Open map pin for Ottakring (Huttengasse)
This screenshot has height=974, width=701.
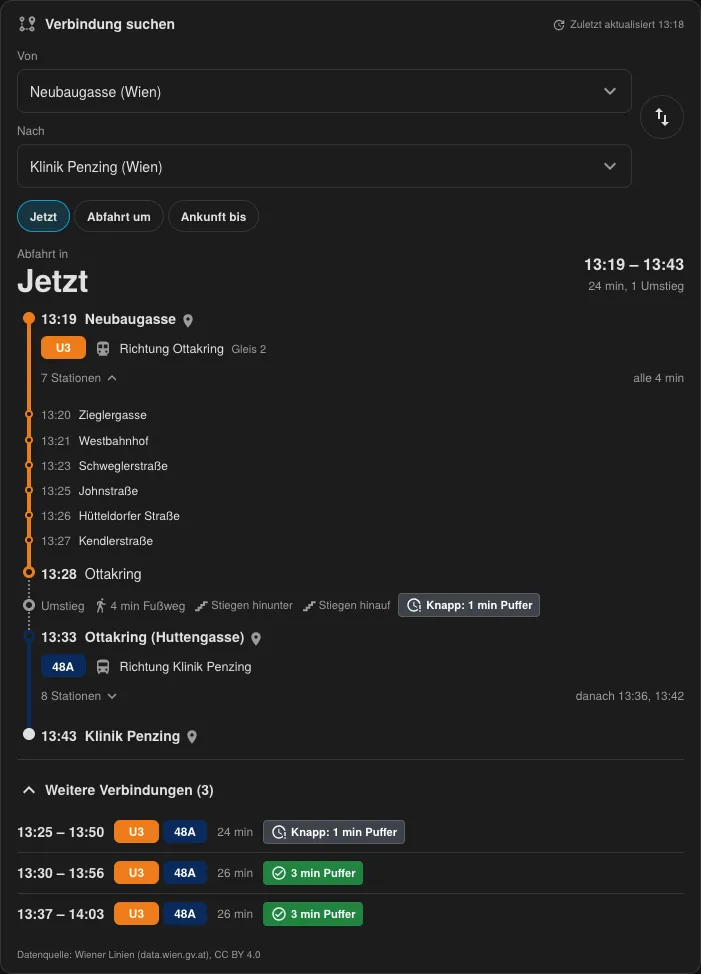pos(256,638)
